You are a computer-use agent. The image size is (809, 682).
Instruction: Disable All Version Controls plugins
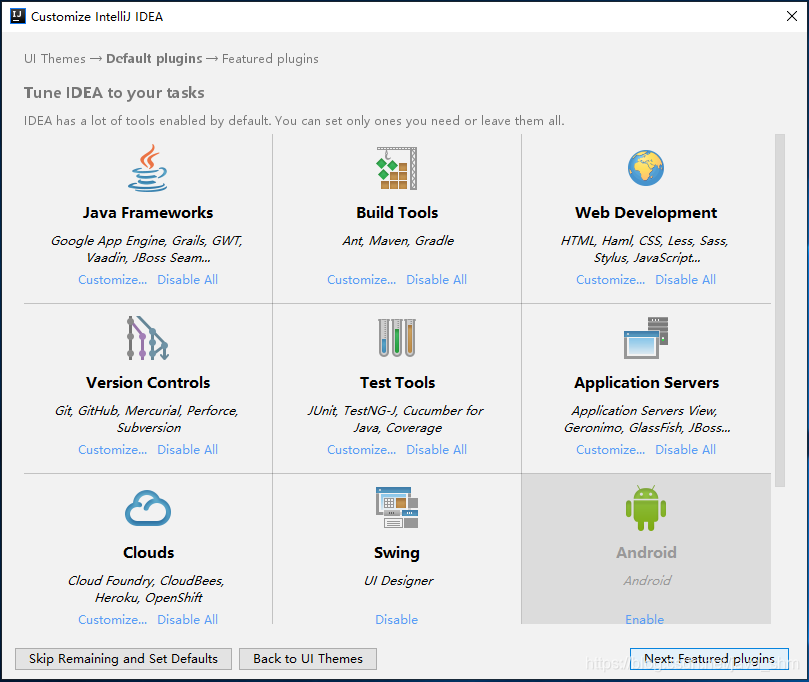(x=187, y=450)
